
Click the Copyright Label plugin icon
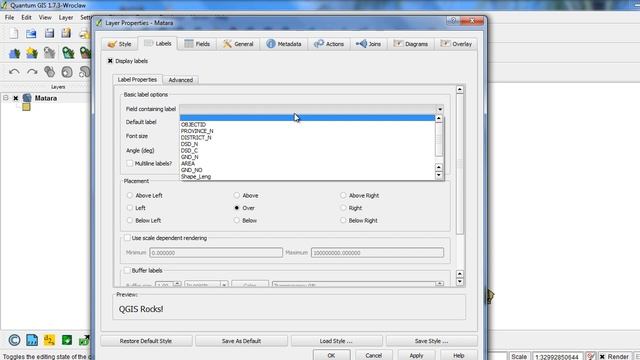[14, 340]
